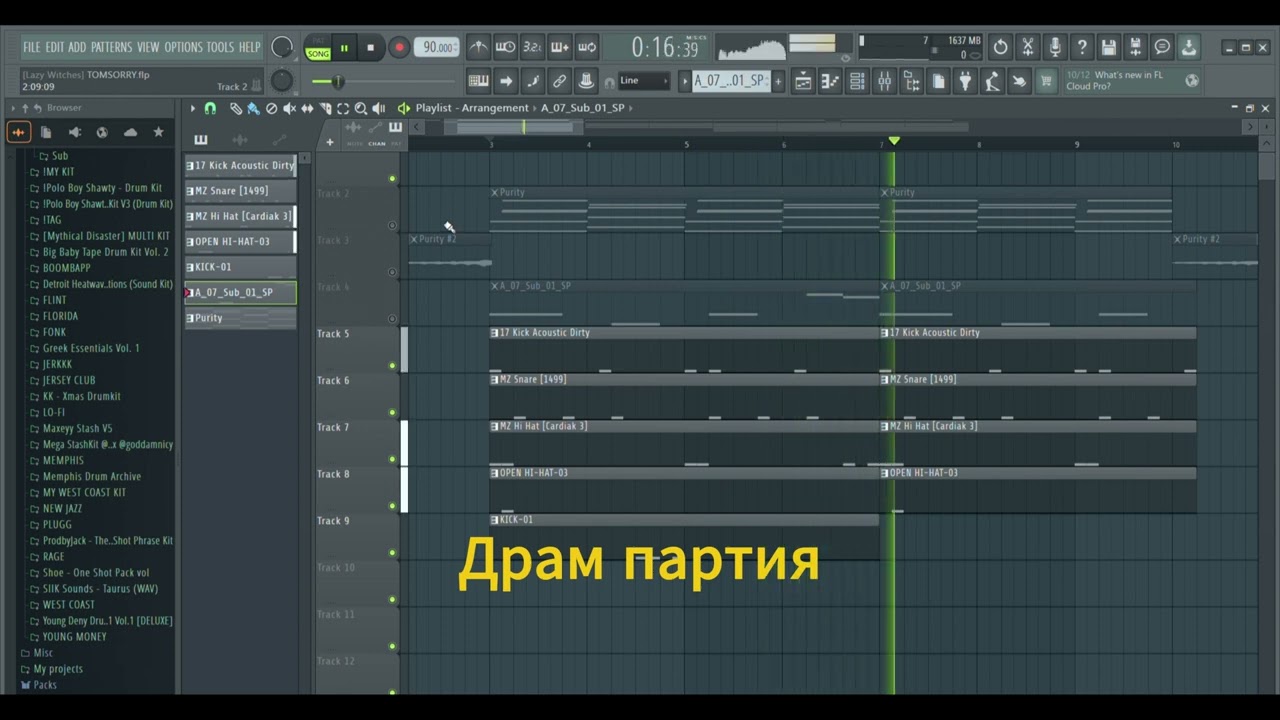Open the Piano roll view icon
This screenshot has width=1280, height=720.
point(831,81)
